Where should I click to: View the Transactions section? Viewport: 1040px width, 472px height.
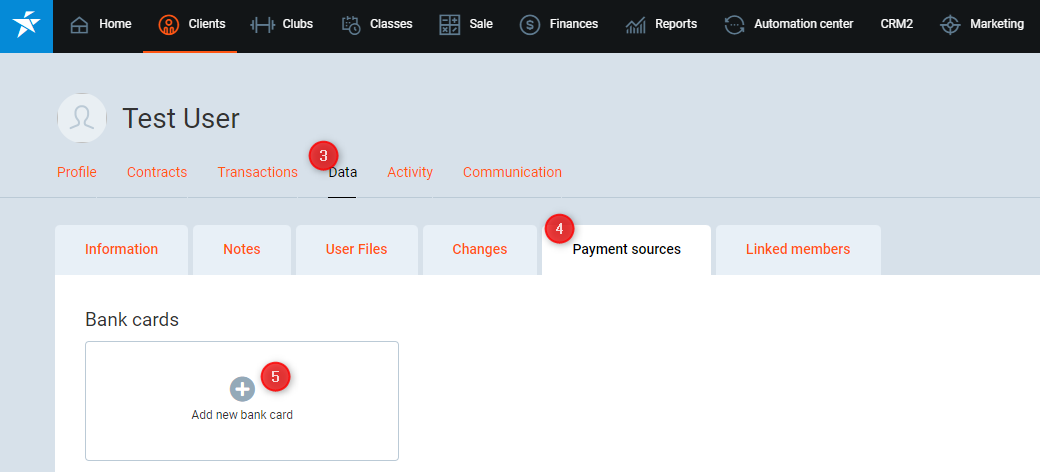pyautogui.click(x=257, y=172)
